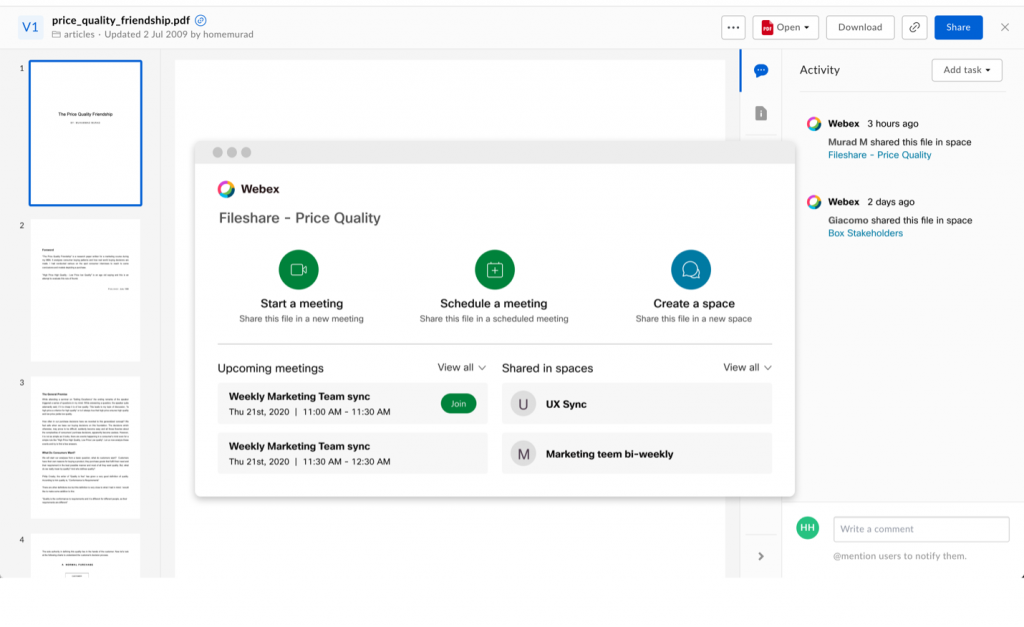Expand View all shared spaces
This screenshot has height=627, width=1024.
point(746,367)
